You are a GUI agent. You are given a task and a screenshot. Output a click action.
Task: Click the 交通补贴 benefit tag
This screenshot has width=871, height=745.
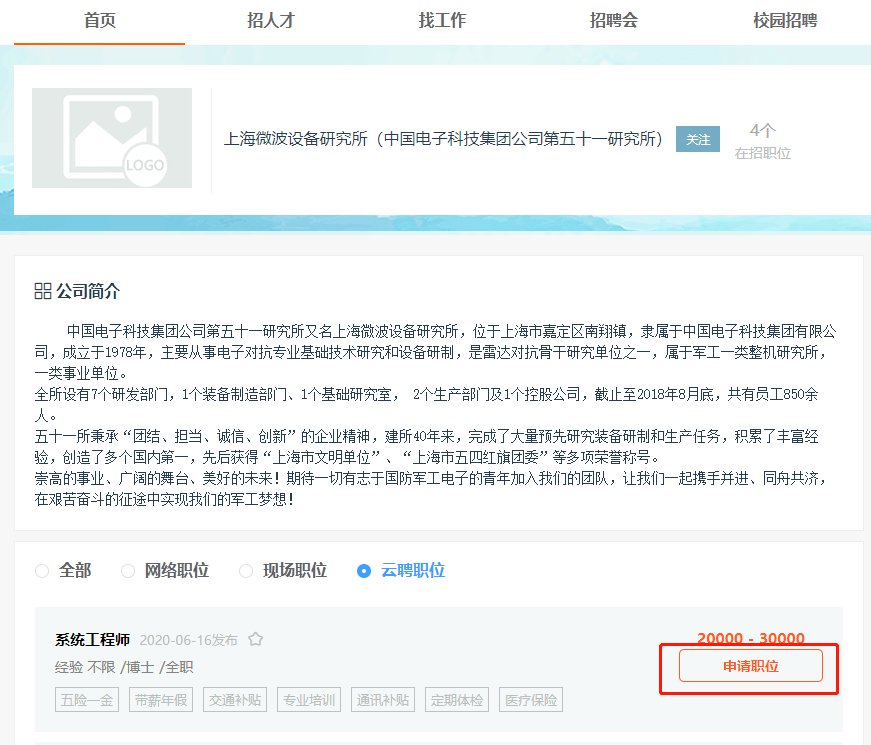click(235, 700)
